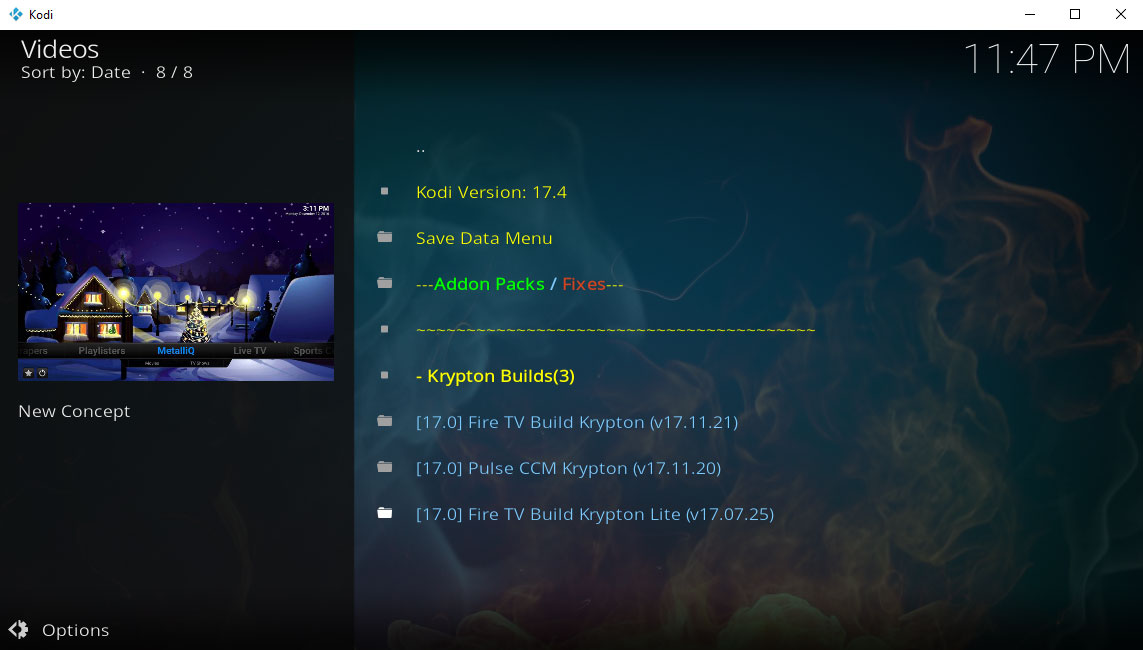The width and height of the screenshot is (1143, 650).
Task: Click the bullet marker beside Kodi Version: 17.4
Action: (385, 191)
